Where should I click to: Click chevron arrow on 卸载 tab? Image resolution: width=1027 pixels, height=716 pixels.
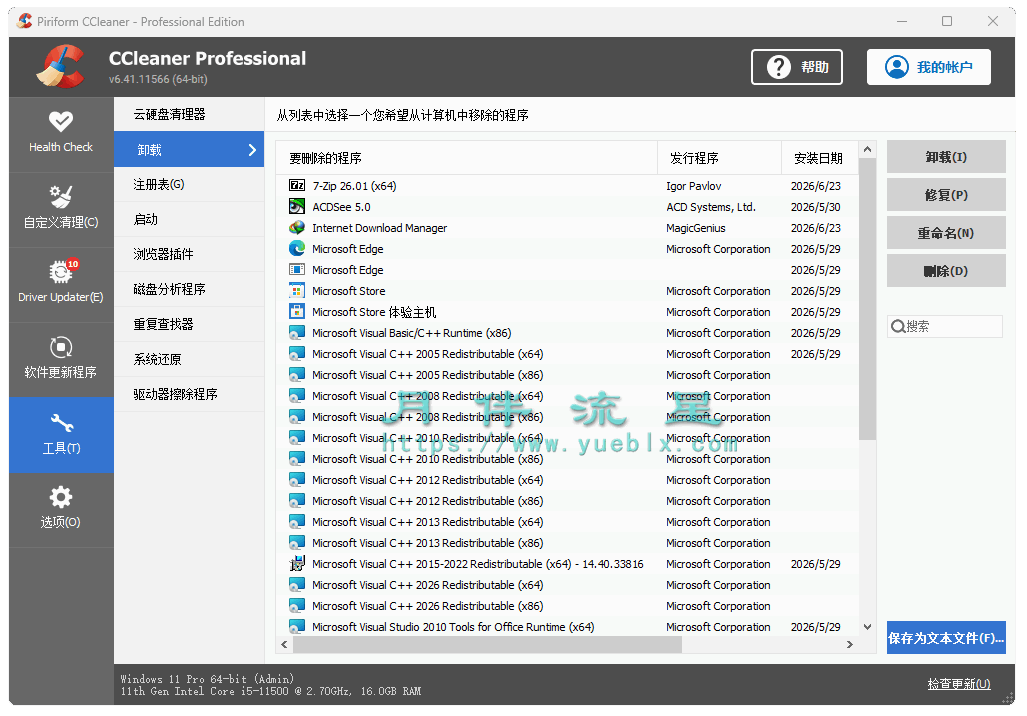[x=252, y=150]
